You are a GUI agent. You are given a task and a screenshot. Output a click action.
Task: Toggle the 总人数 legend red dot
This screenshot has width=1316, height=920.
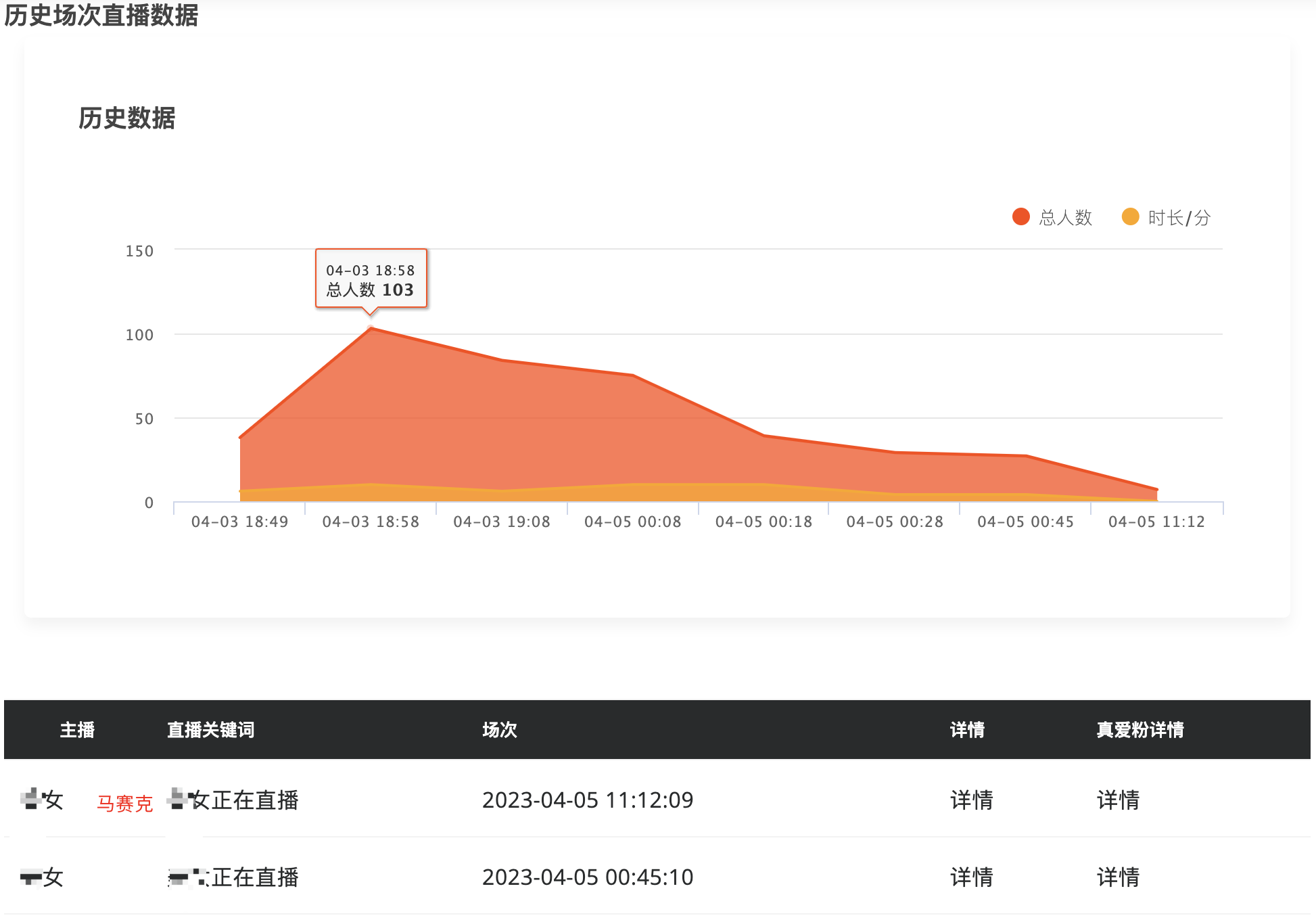click(1020, 217)
